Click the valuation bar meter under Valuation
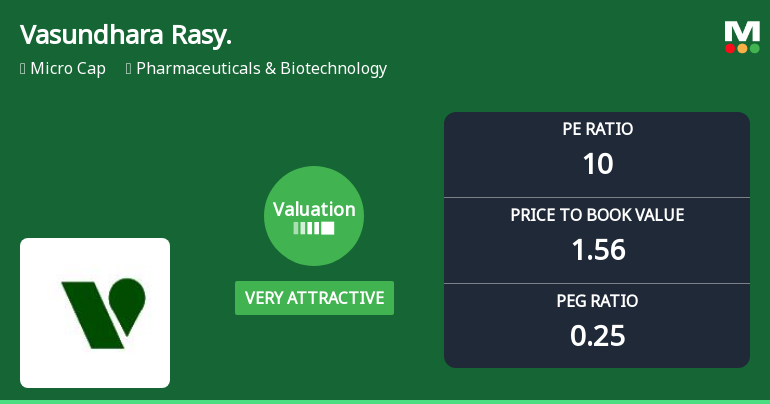Screen dimensions: 770x404 [x=314, y=228]
